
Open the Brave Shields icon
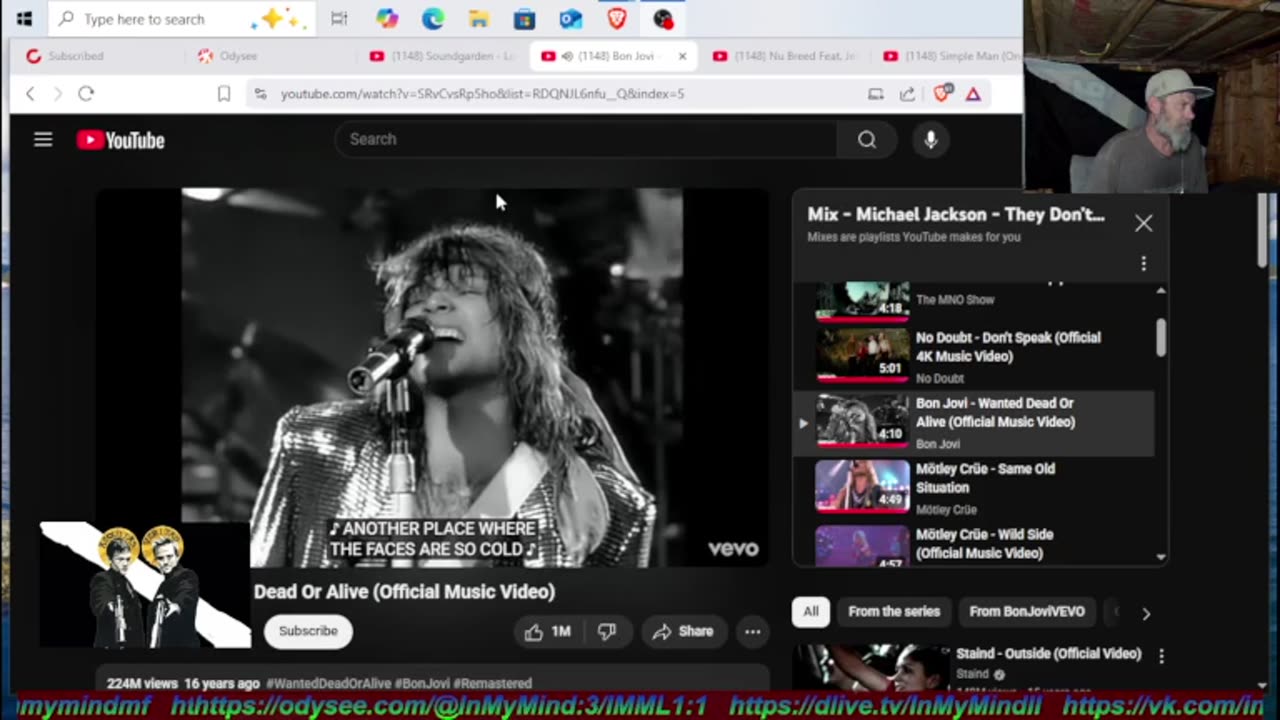coord(941,94)
